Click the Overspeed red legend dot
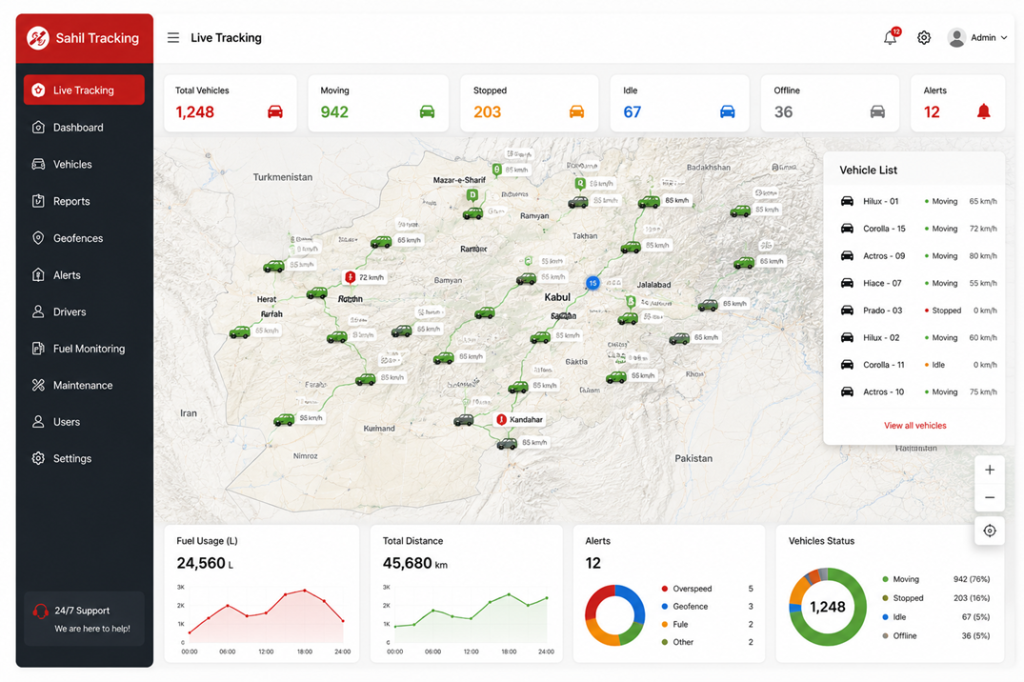The height and width of the screenshot is (682, 1024). [665, 589]
